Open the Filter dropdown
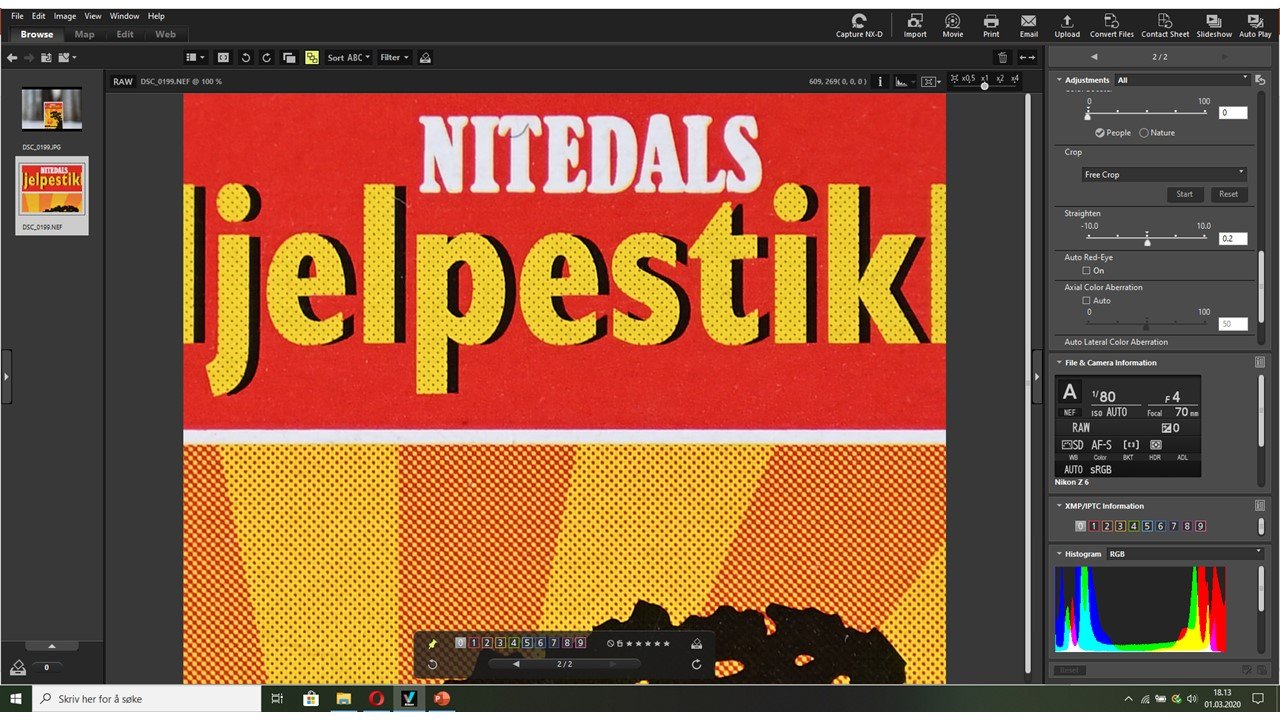Image resolution: width=1280 pixels, height=720 pixels. [x=394, y=58]
